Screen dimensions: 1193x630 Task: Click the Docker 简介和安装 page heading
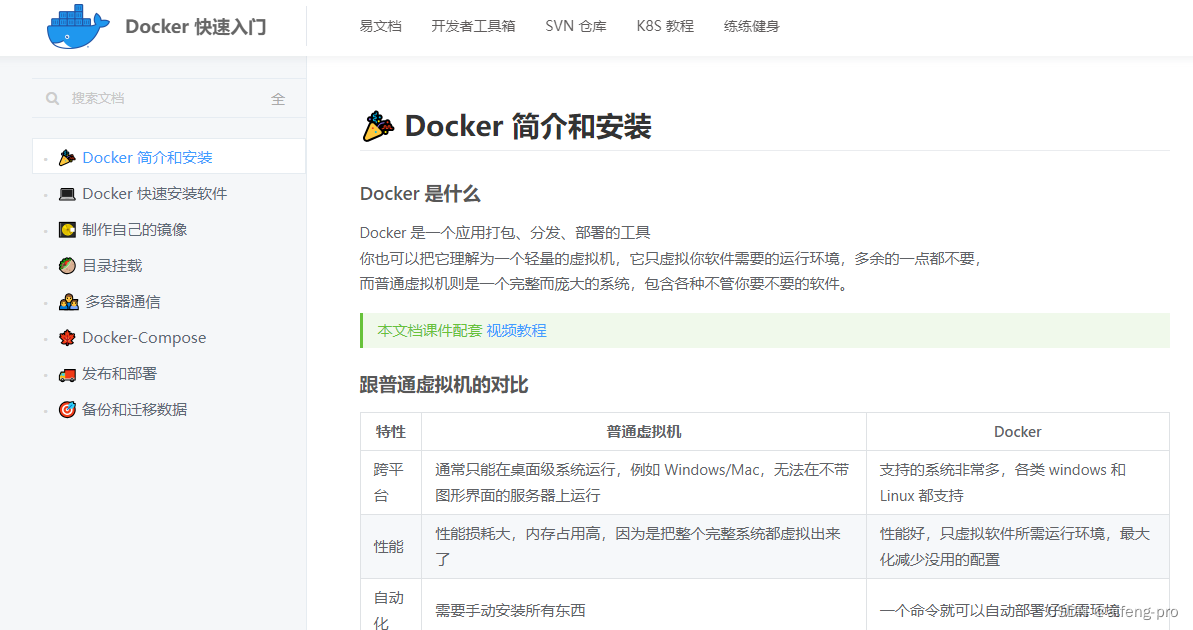[528, 126]
